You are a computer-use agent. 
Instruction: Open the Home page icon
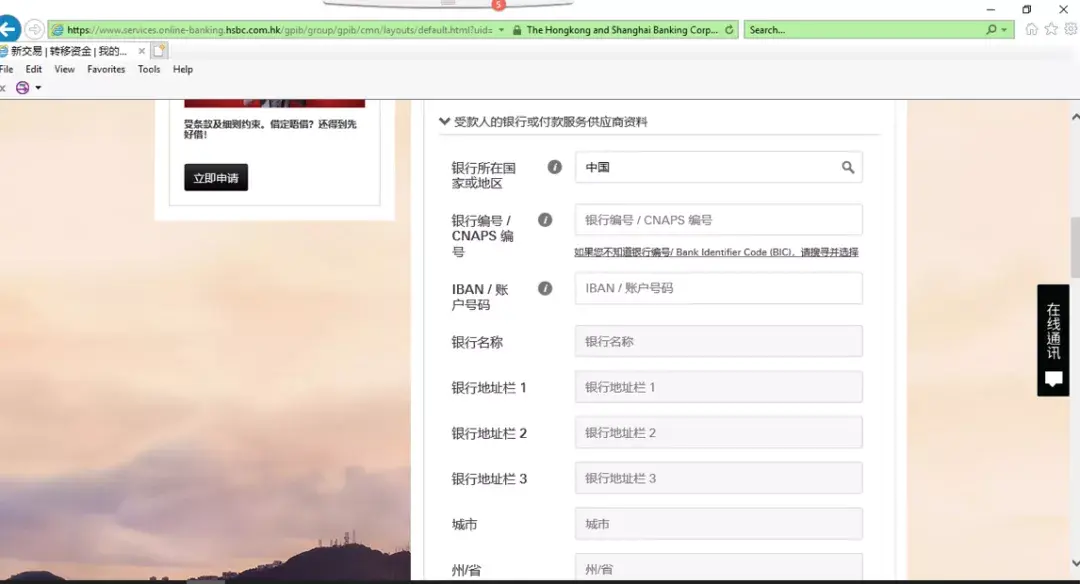click(x=1031, y=28)
